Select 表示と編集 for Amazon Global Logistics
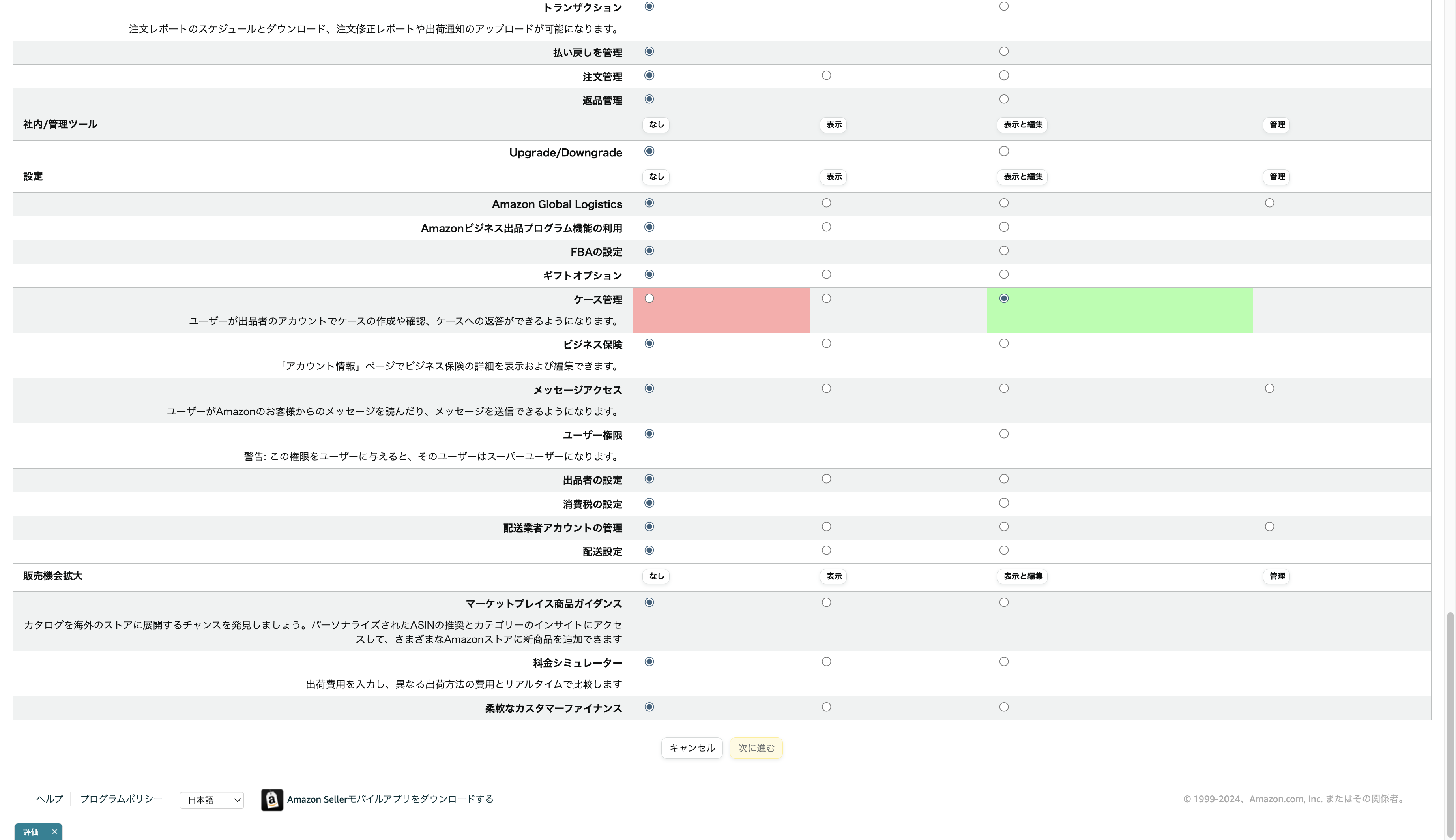Image resolution: width=1456 pixels, height=840 pixels. (x=1004, y=203)
